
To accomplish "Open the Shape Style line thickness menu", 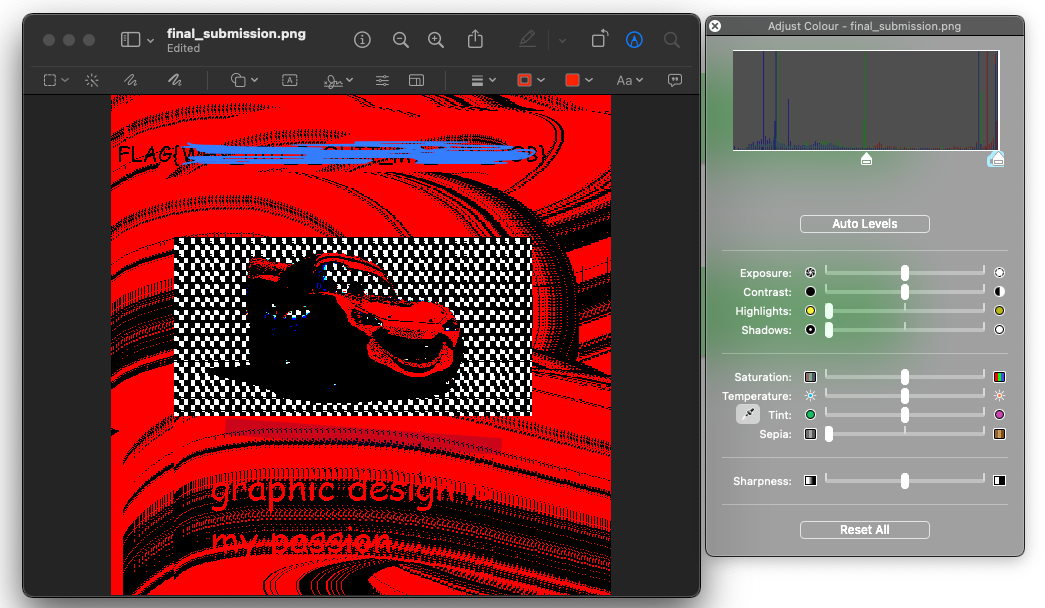I will [x=483, y=80].
